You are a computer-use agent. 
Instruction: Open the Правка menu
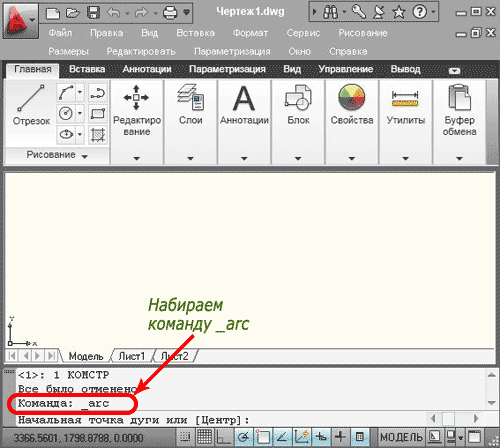point(107,33)
